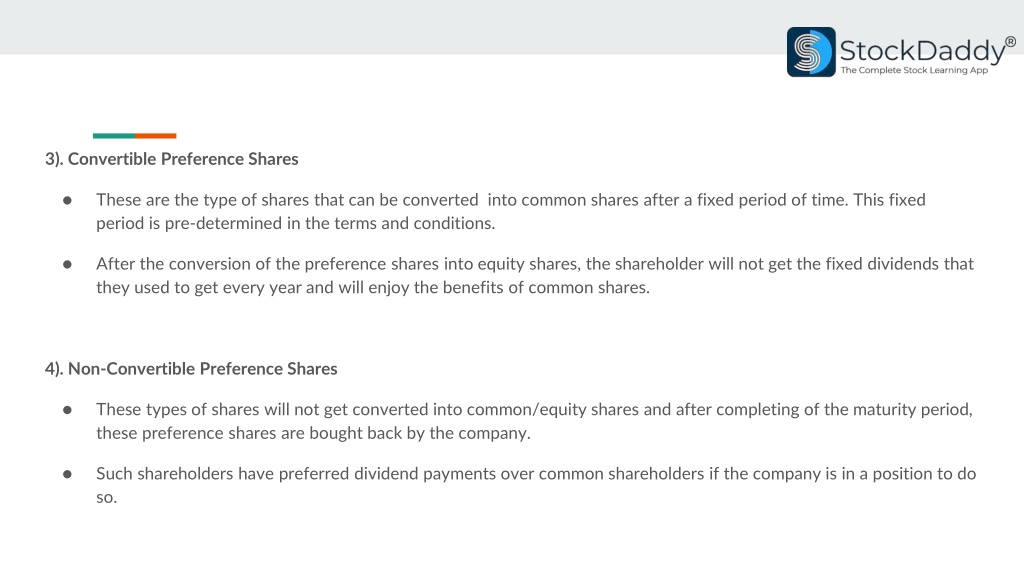Image resolution: width=1024 pixels, height=576 pixels.
Task: Click the paragraph starting 'These types of shares'
Action: (534, 421)
